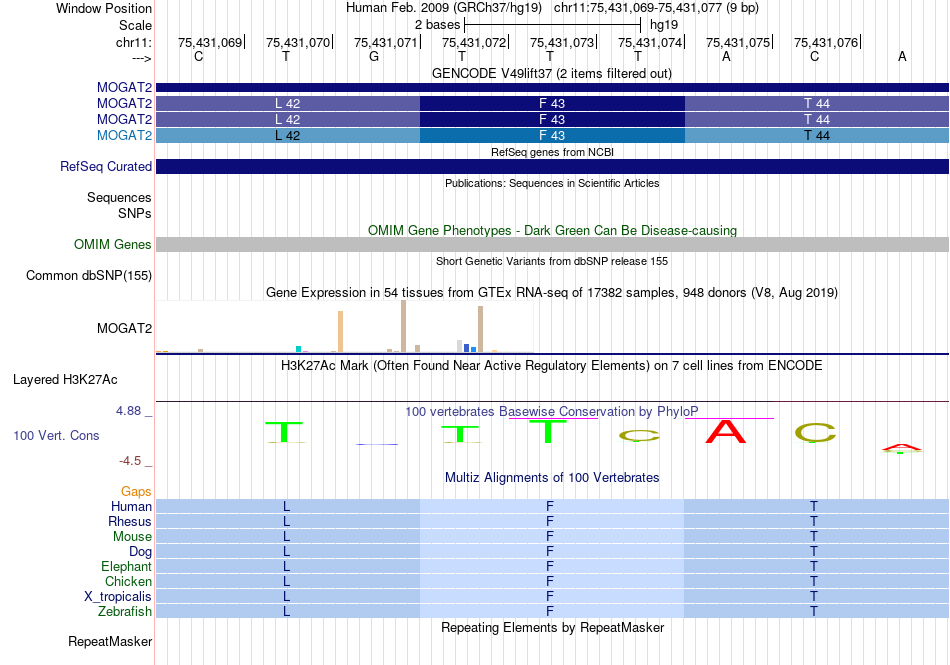Click the Common dbSNP(155) label

[88, 275]
